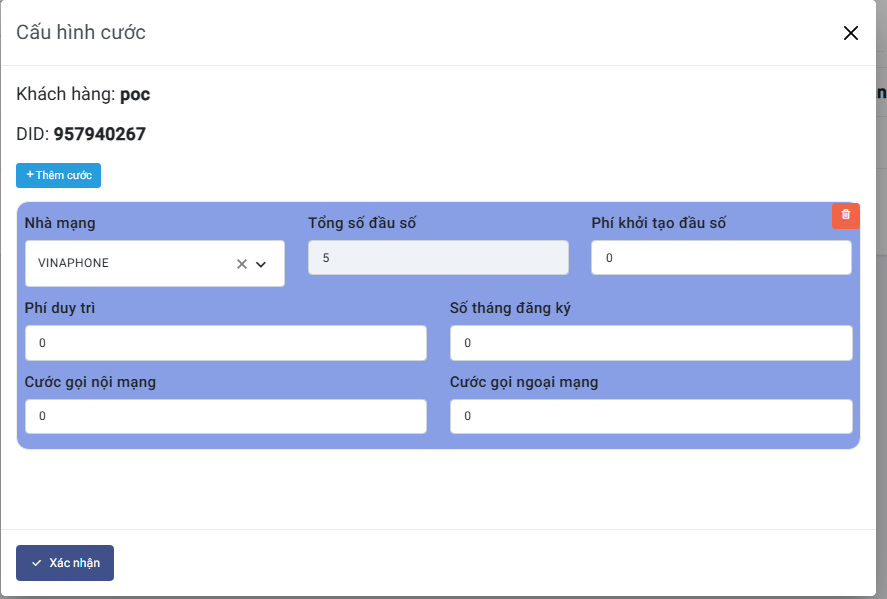Confirm with the Xác nhận button
This screenshot has height=599, width=887.
pyautogui.click(x=65, y=563)
